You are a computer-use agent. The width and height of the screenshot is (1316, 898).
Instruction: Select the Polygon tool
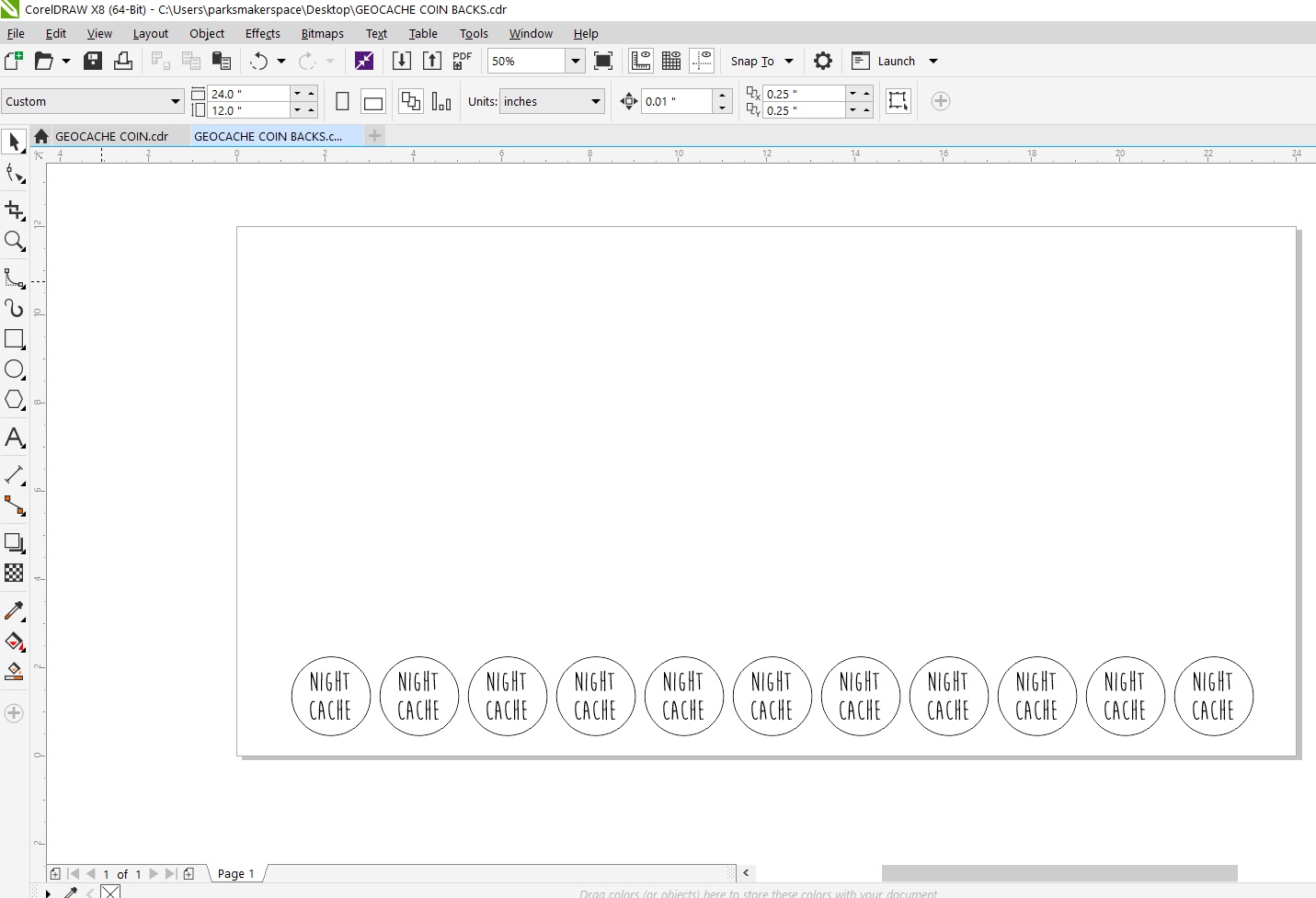tap(14, 400)
